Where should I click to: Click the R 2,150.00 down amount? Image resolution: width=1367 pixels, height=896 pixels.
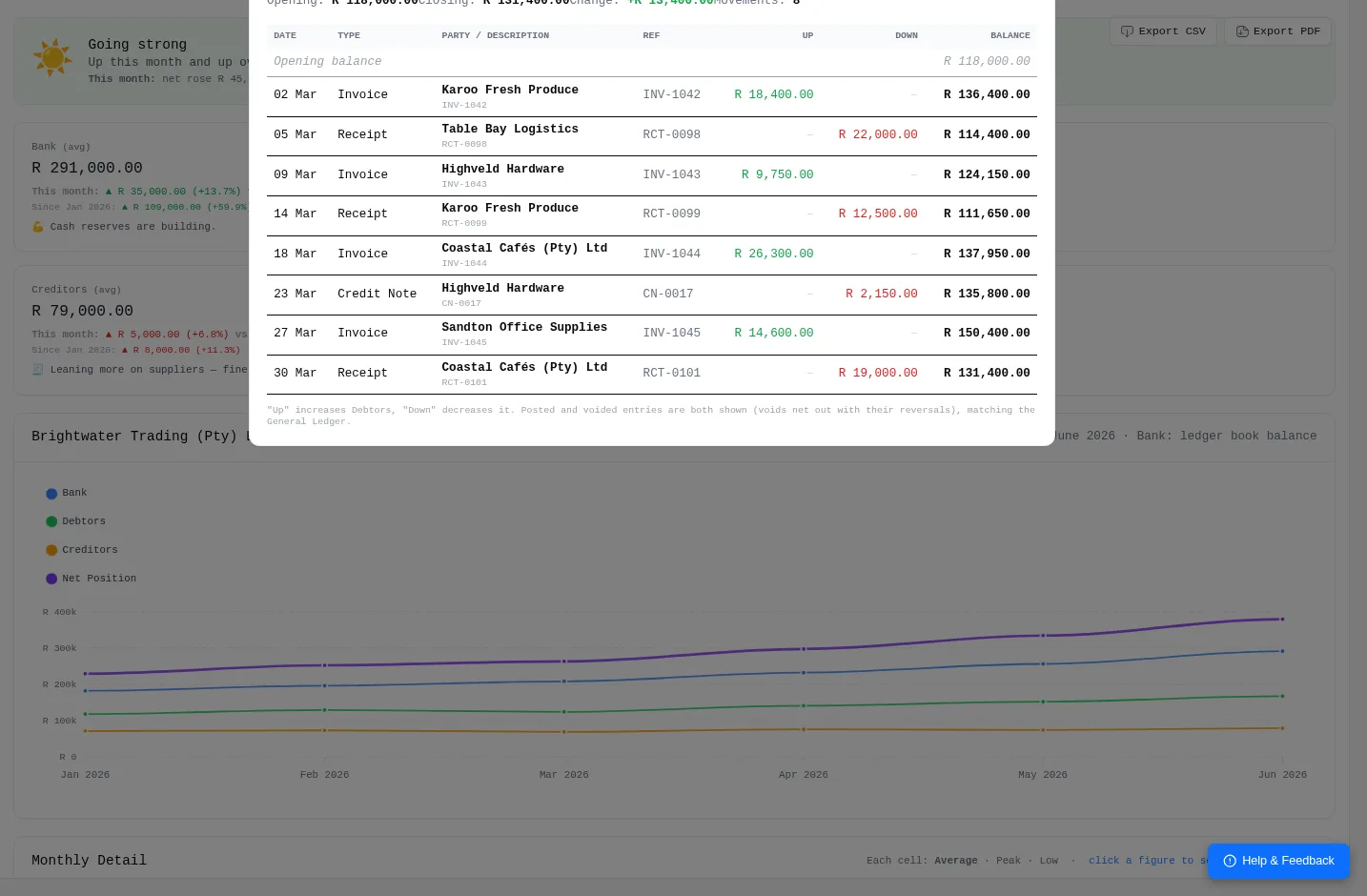(882, 295)
